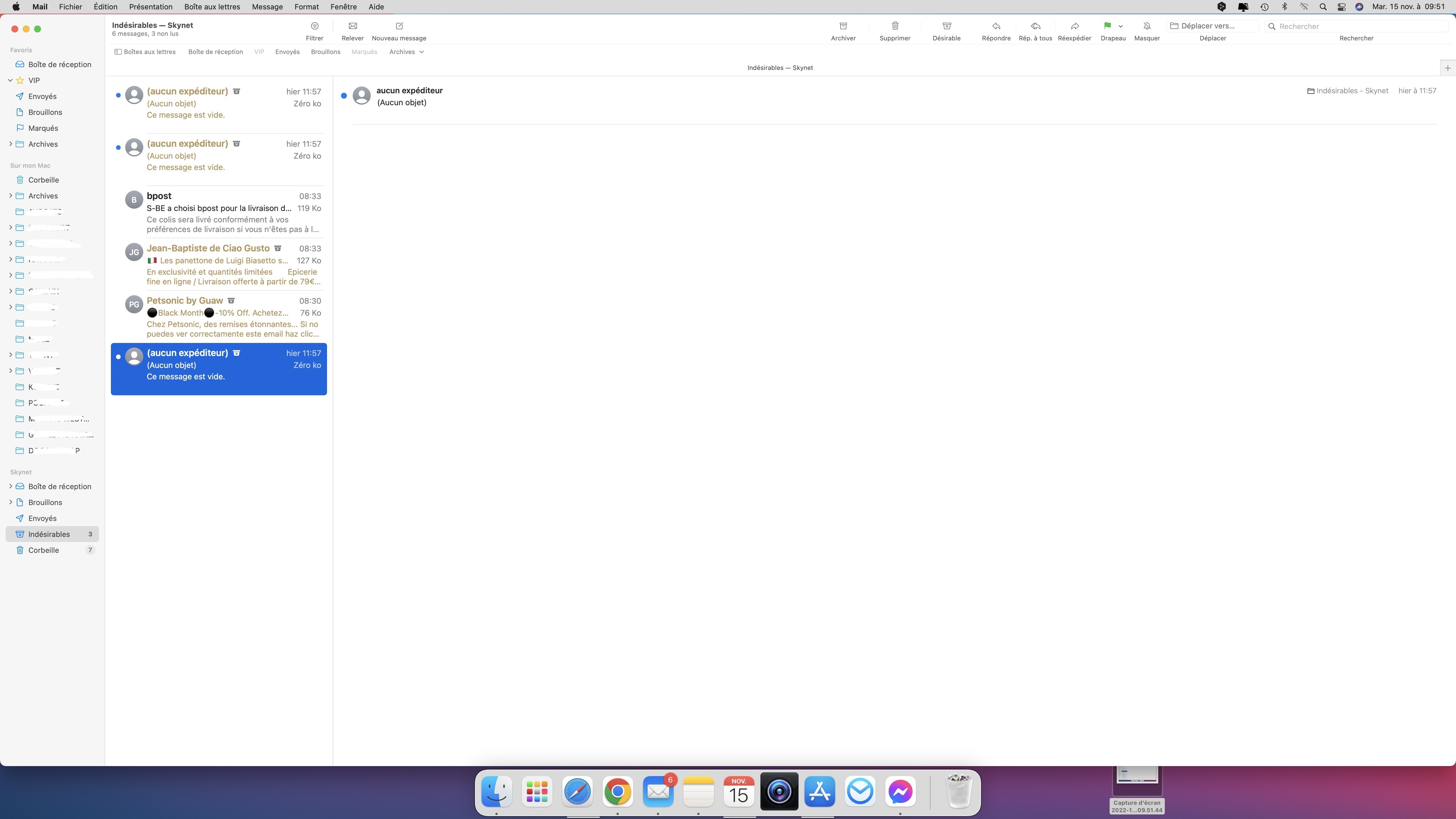Mute the thread with Masquer bell
This screenshot has height=819, width=1456.
[1147, 26]
